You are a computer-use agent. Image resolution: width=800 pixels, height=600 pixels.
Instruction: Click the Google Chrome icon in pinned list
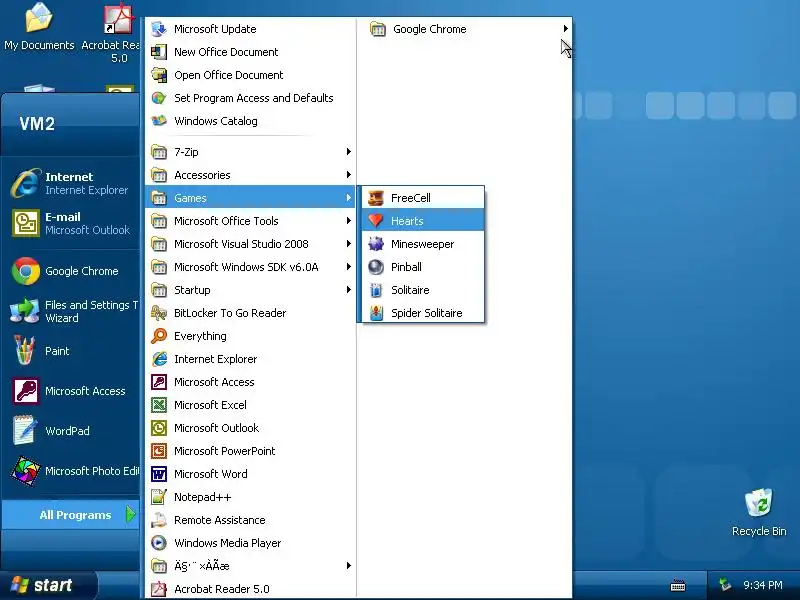[x=26, y=271]
